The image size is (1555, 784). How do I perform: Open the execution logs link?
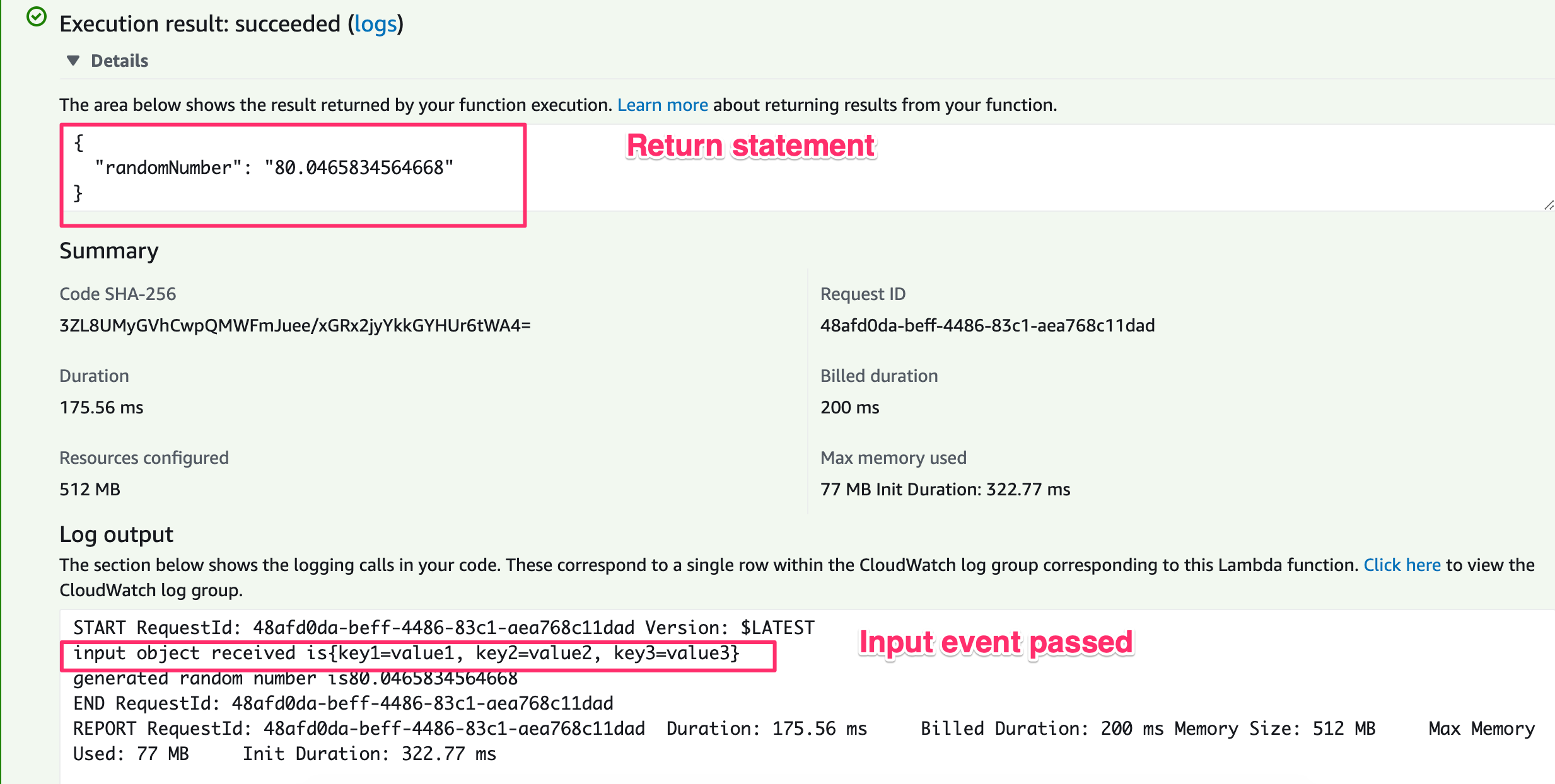tap(375, 24)
